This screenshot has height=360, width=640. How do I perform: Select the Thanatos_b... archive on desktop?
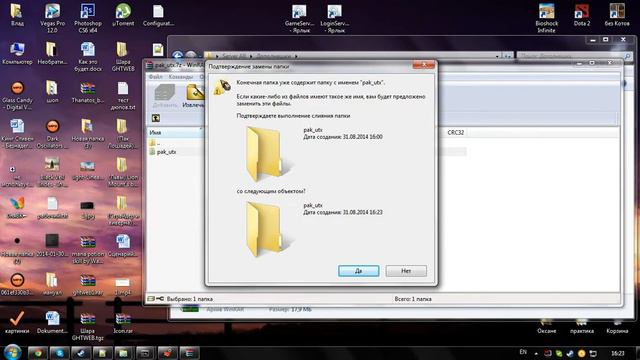[88, 92]
